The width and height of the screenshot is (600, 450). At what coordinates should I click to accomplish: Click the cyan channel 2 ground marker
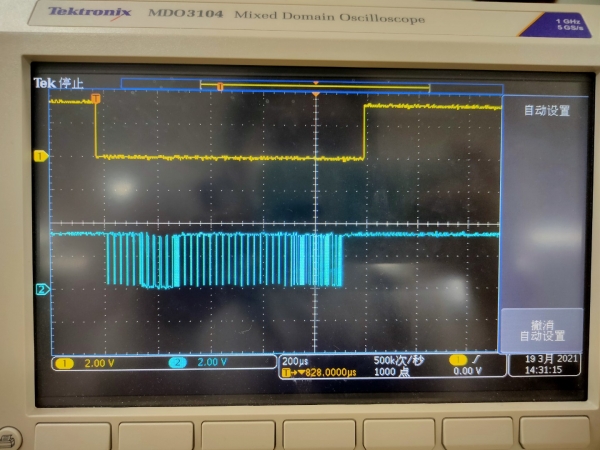coord(42,290)
